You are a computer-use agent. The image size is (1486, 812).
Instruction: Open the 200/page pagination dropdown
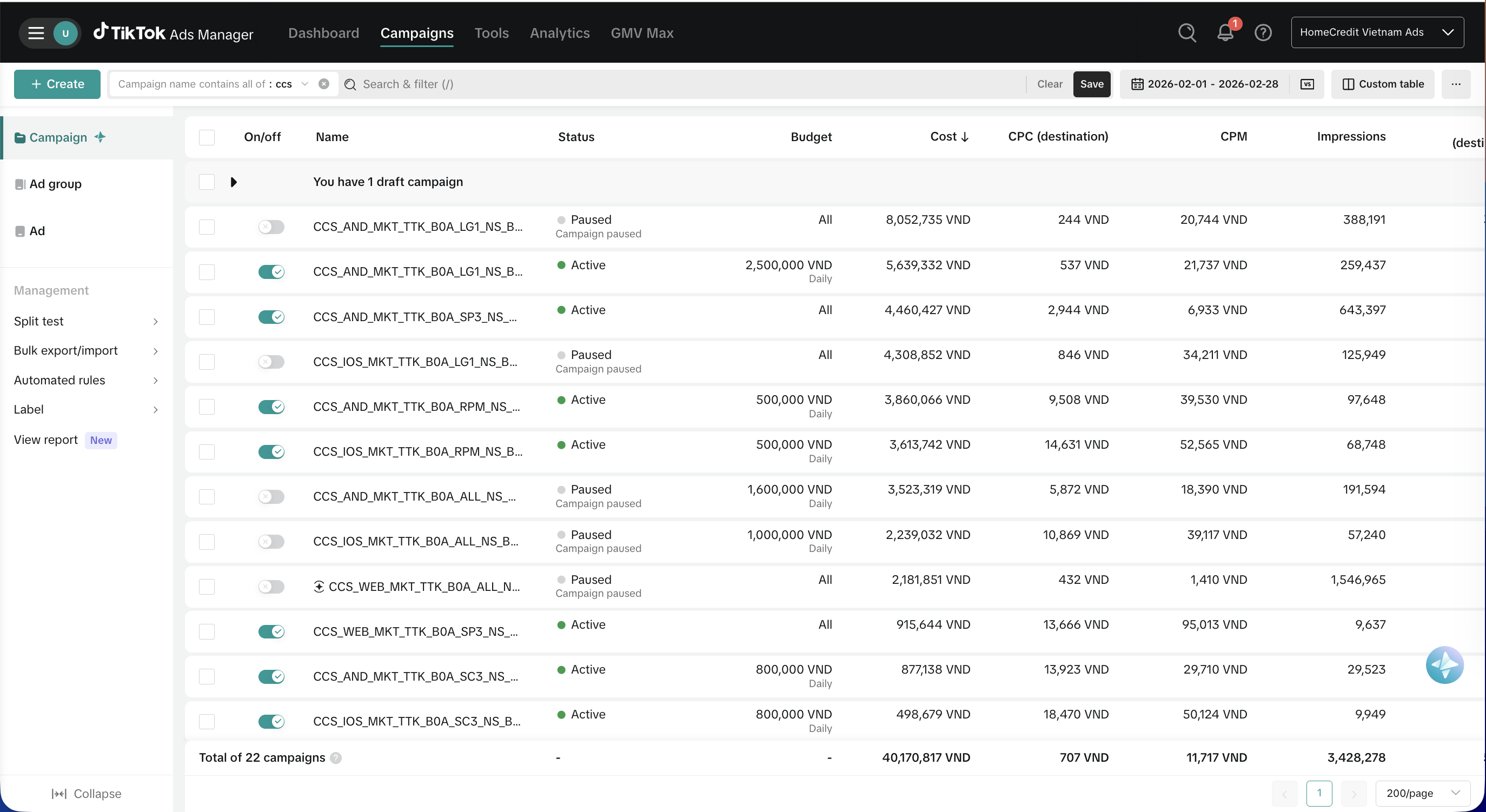tap(1423, 793)
